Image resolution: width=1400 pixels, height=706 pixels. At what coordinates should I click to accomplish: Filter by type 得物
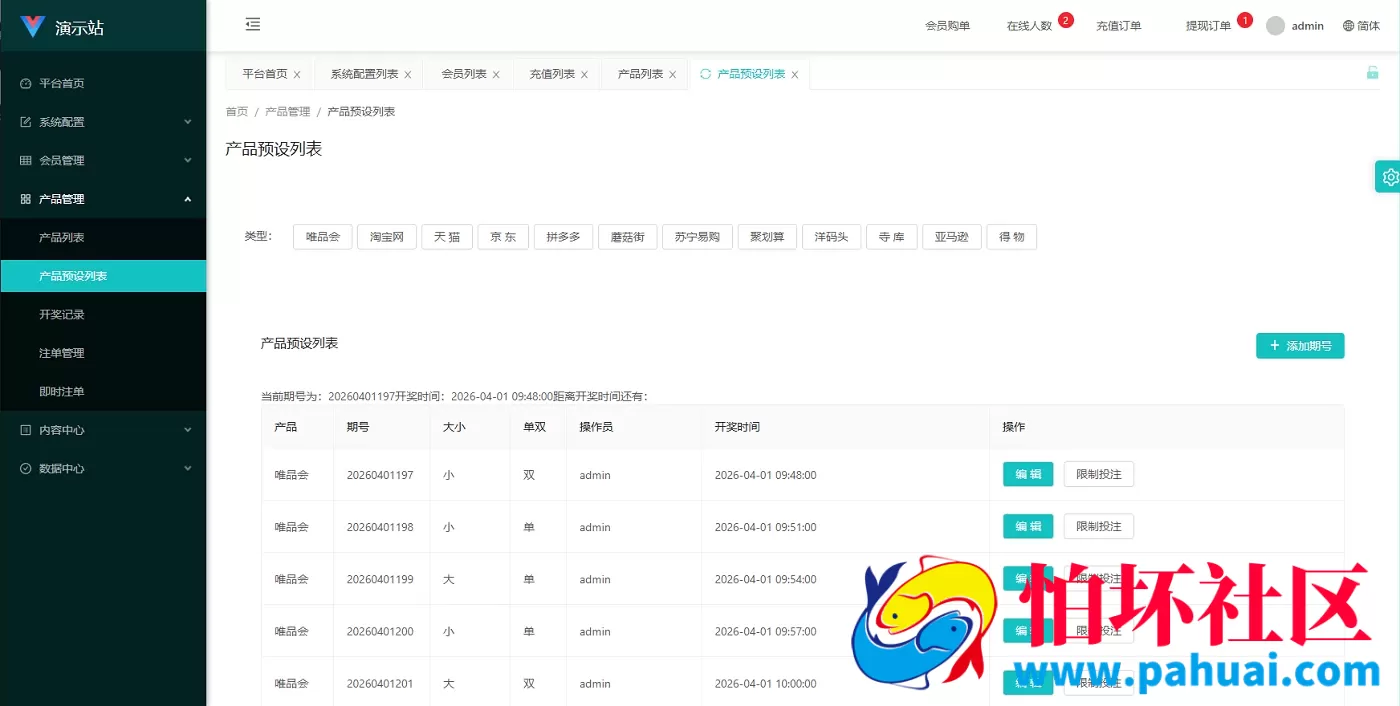click(x=1011, y=237)
